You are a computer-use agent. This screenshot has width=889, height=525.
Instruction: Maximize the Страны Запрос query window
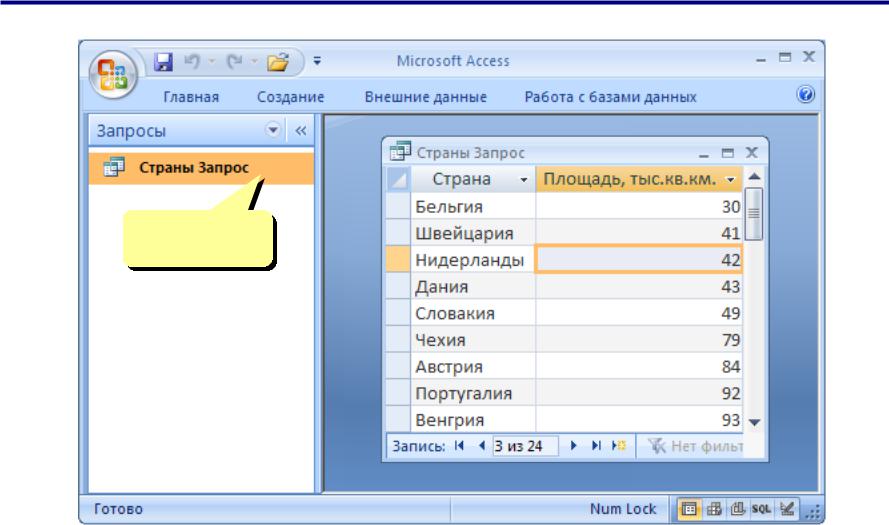727,153
